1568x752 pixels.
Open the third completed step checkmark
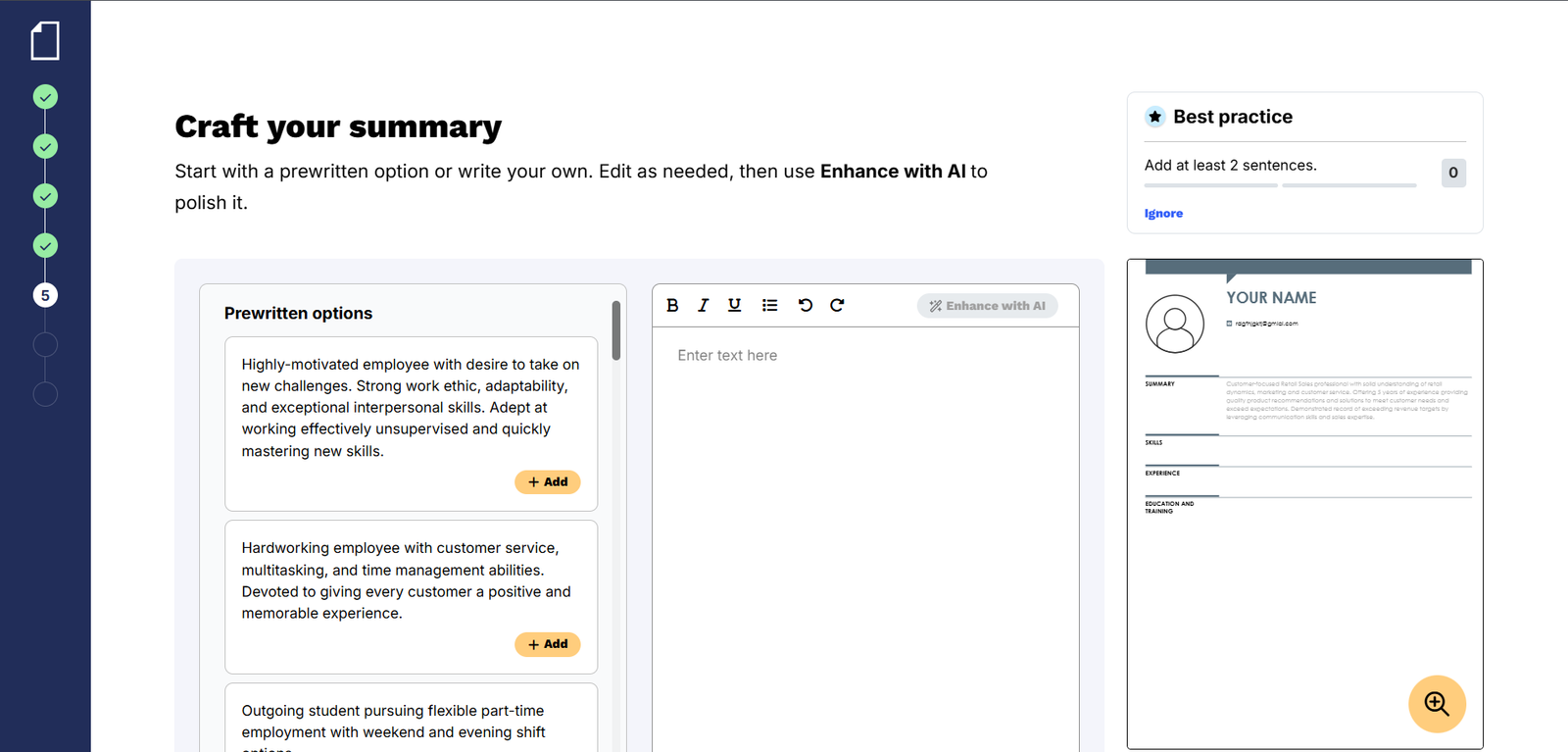click(x=45, y=196)
